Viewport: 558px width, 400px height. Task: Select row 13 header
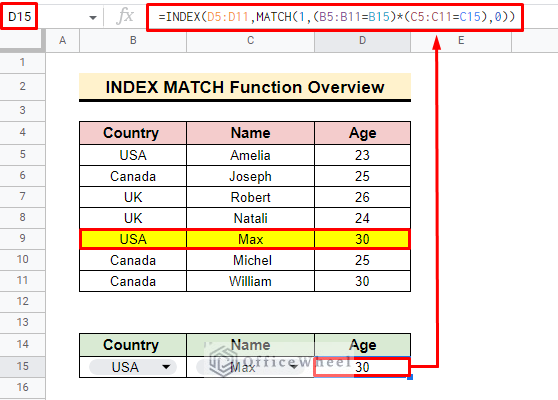tap(22, 322)
